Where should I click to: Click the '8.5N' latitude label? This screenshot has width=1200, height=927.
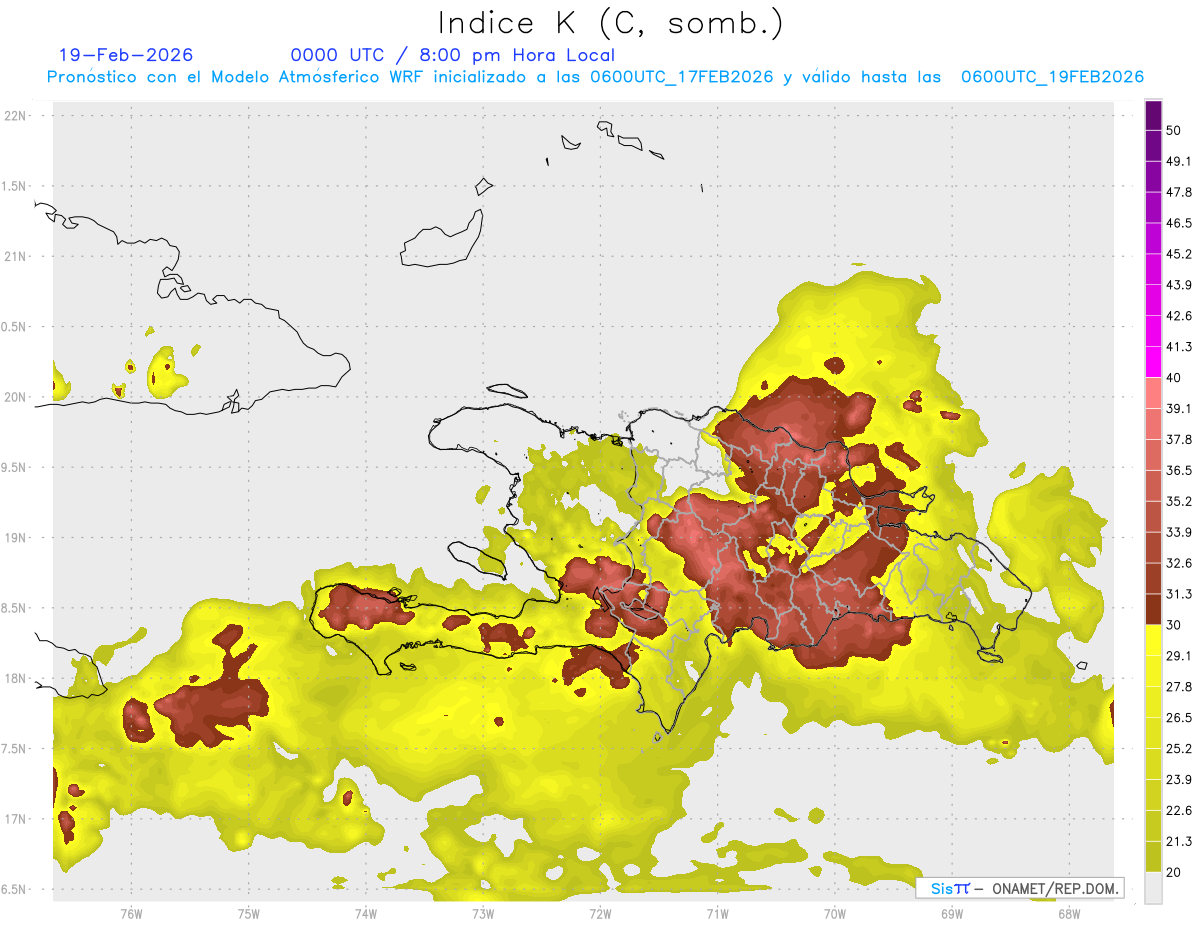click(x=13, y=608)
